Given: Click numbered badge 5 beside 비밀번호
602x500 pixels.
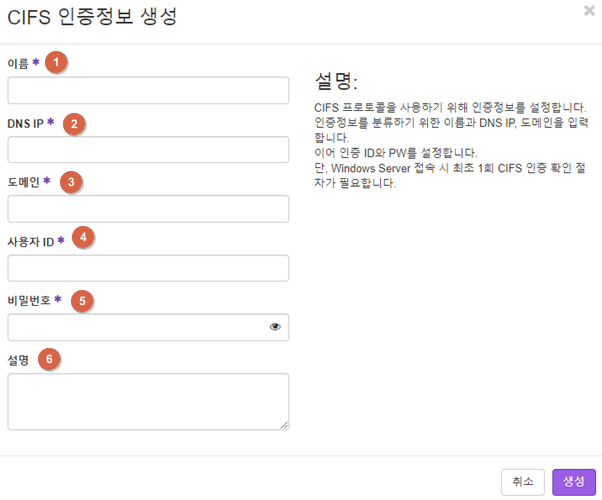Looking at the screenshot, I should (84, 299).
